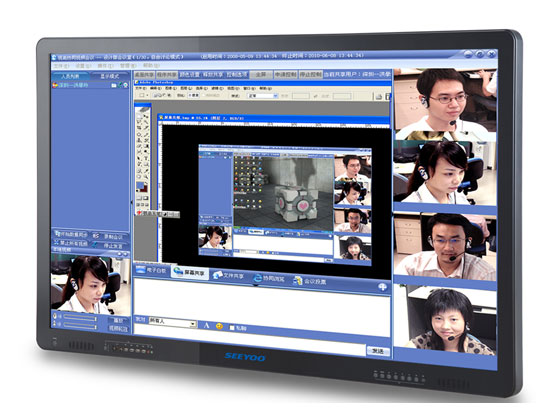Open the 操作(O) menu
This screenshot has width=560, height=420.
coord(105,66)
